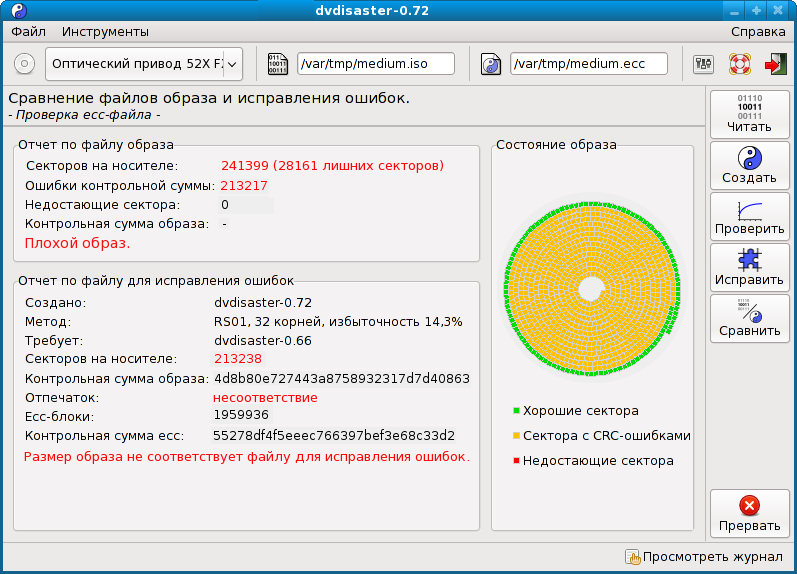Click the orange CRC-ошибками legend swatch

coord(516,435)
